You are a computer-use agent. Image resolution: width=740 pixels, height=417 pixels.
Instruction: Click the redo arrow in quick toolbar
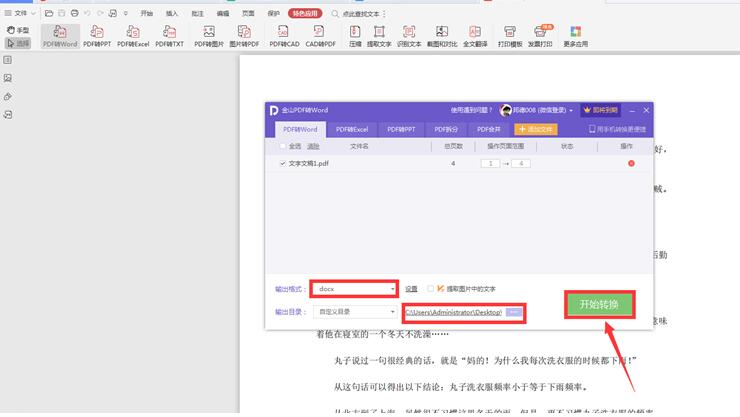click(x=100, y=13)
